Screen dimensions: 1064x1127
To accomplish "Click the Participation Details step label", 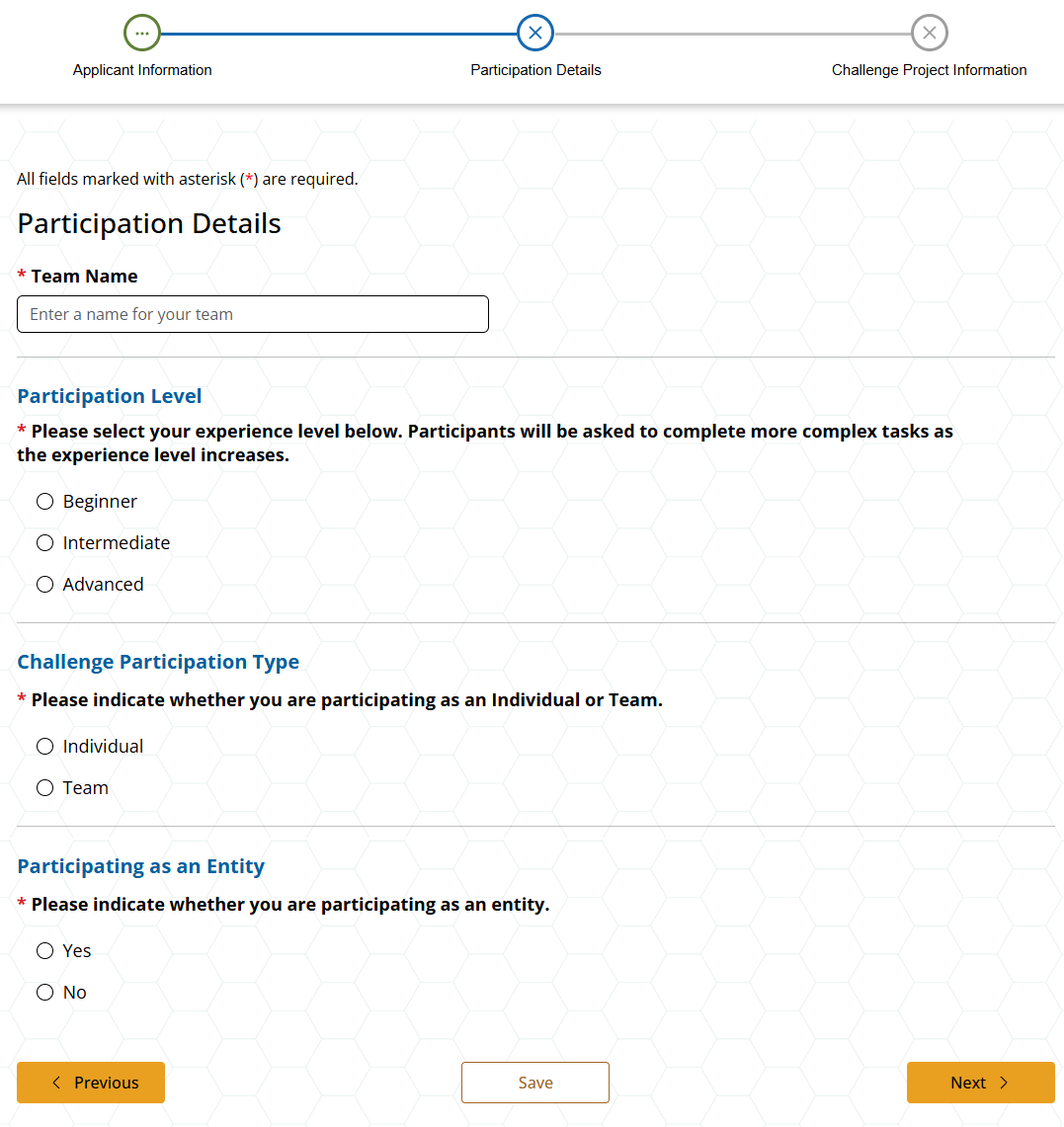I will (535, 70).
